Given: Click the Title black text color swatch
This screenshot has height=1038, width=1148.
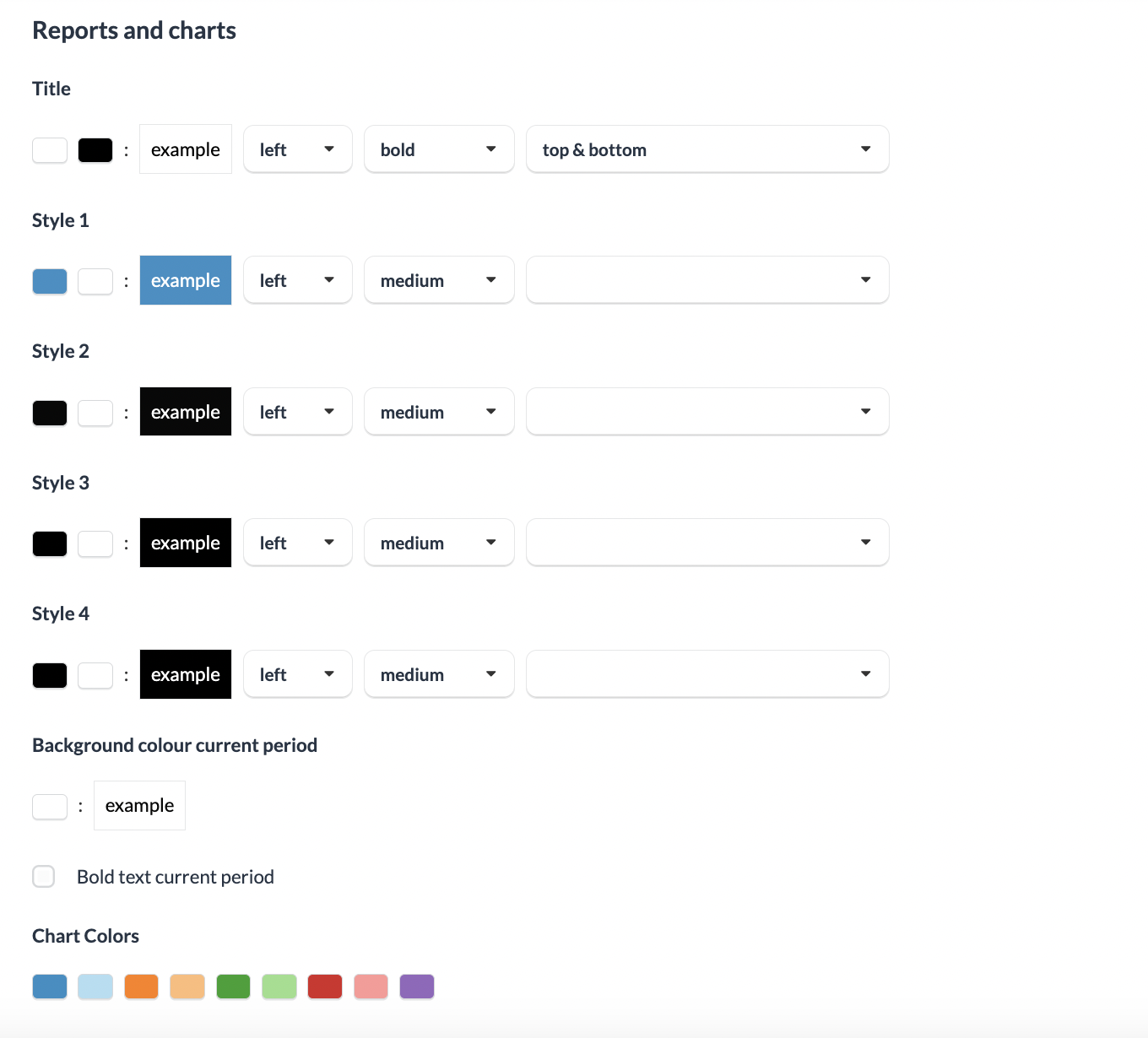Looking at the screenshot, I should (x=95, y=150).
